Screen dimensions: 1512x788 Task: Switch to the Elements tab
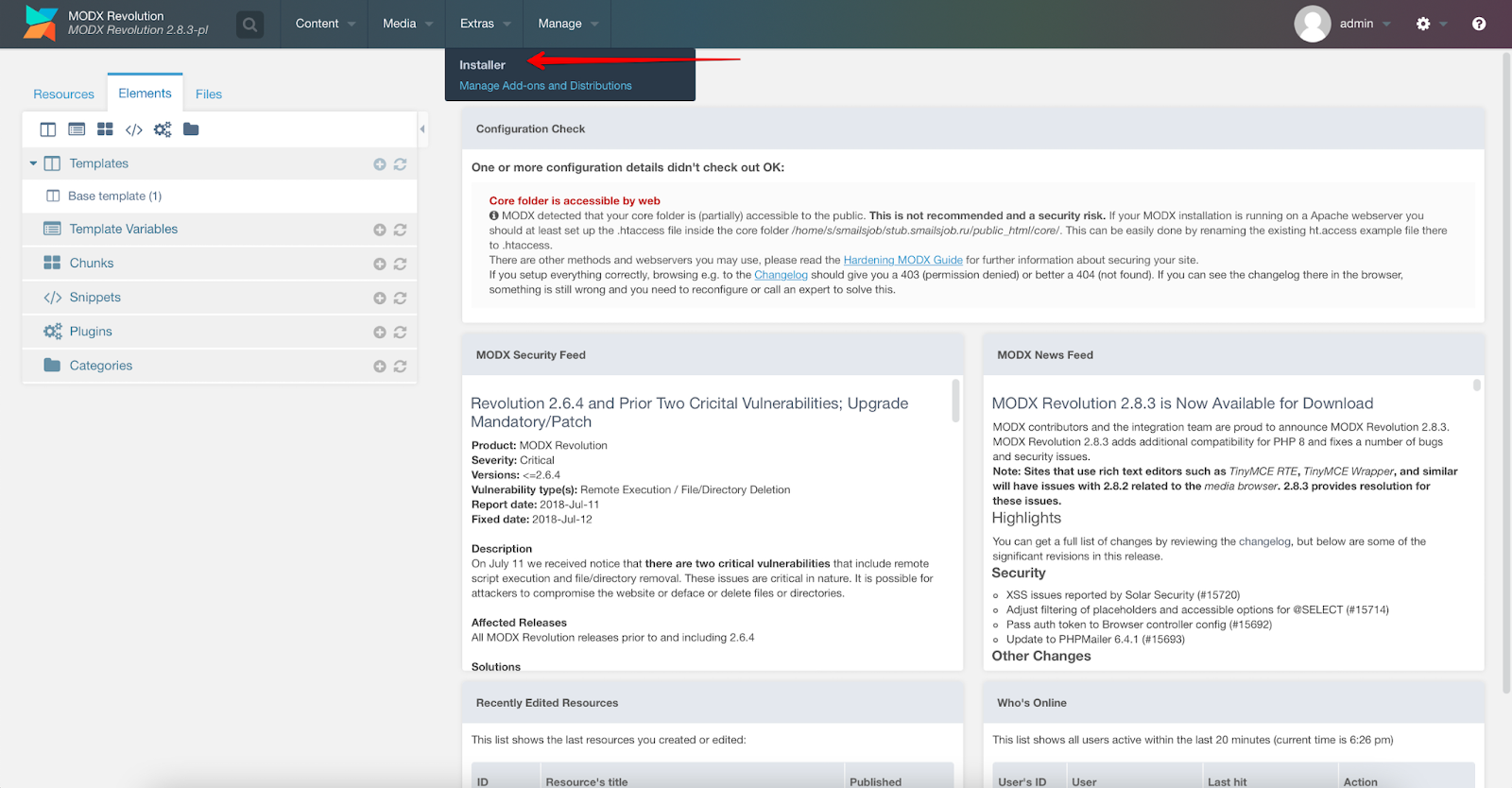(145, 93)
